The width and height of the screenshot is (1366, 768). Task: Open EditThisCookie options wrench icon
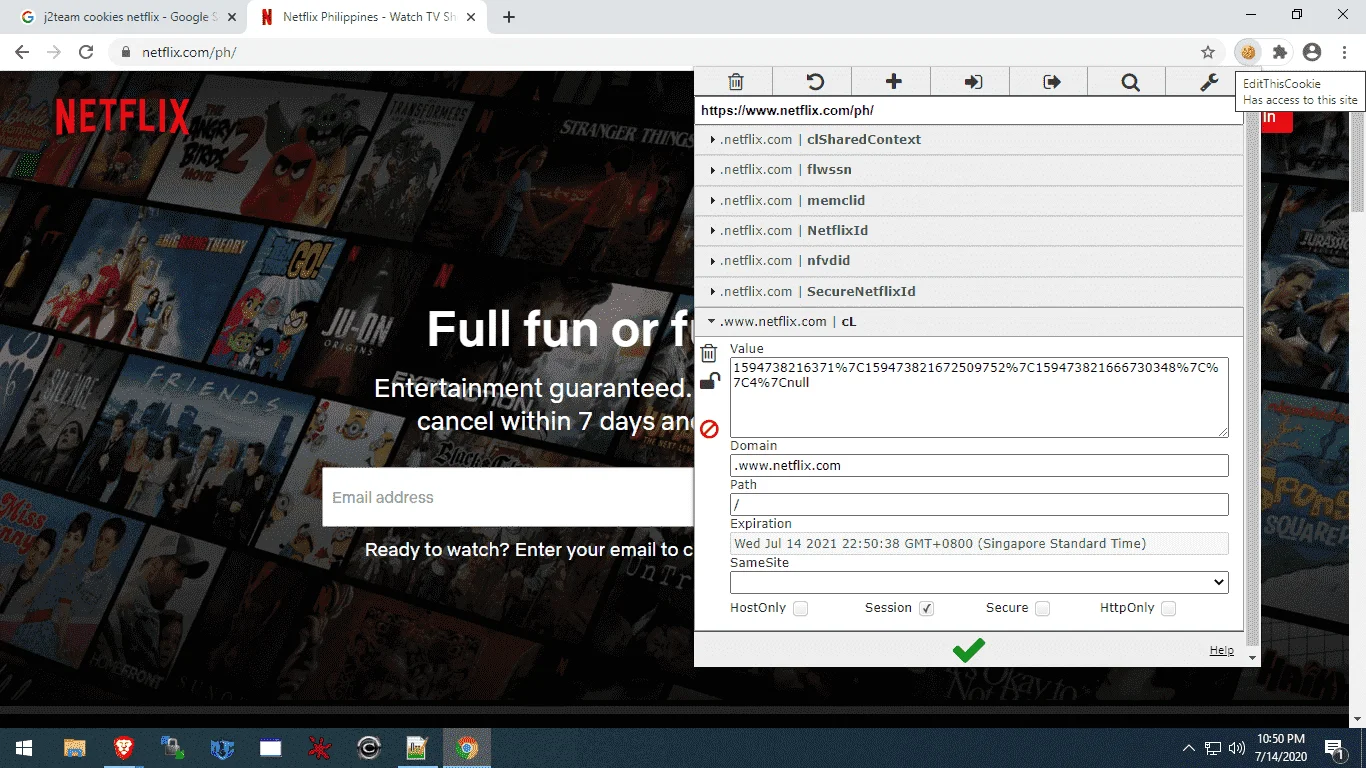tap(1208, 82)
